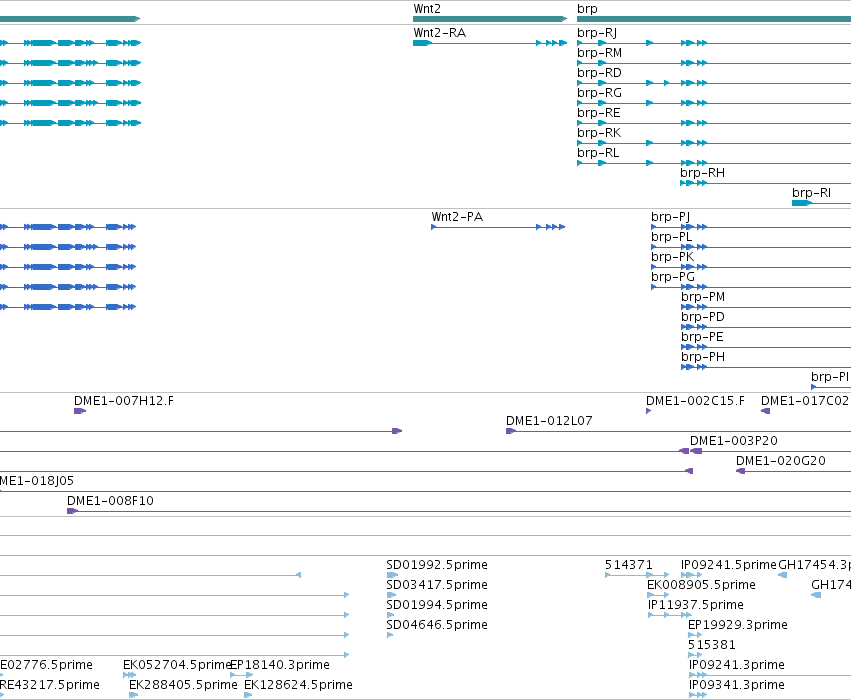Screen dimensions: 851x700
Task: Select the brp-PH protein label
Action: pyautogui.click(x=703, y=358)
